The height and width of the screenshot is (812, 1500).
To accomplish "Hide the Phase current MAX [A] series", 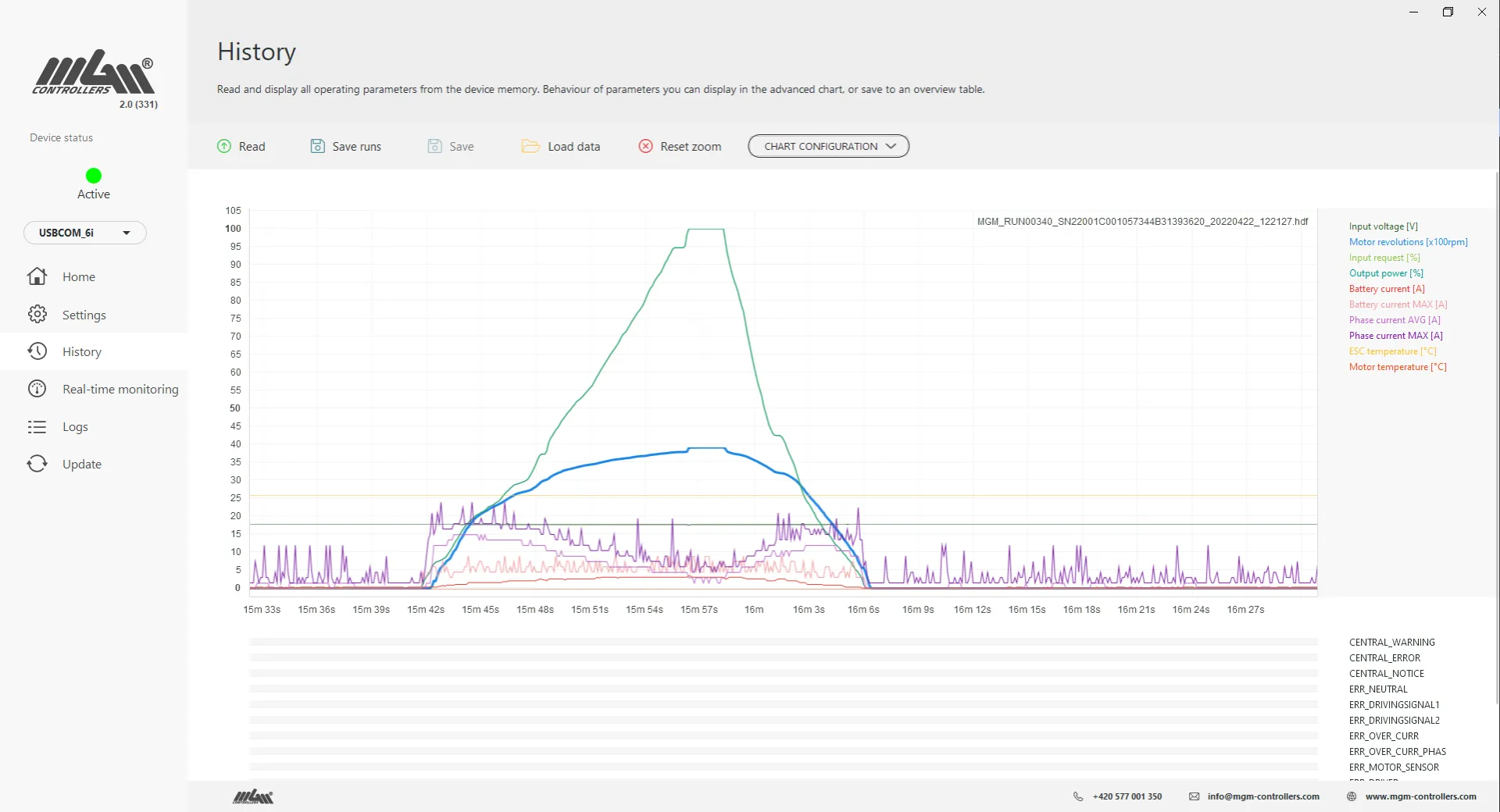I will pyautogui.click(x=1395, y=336).
